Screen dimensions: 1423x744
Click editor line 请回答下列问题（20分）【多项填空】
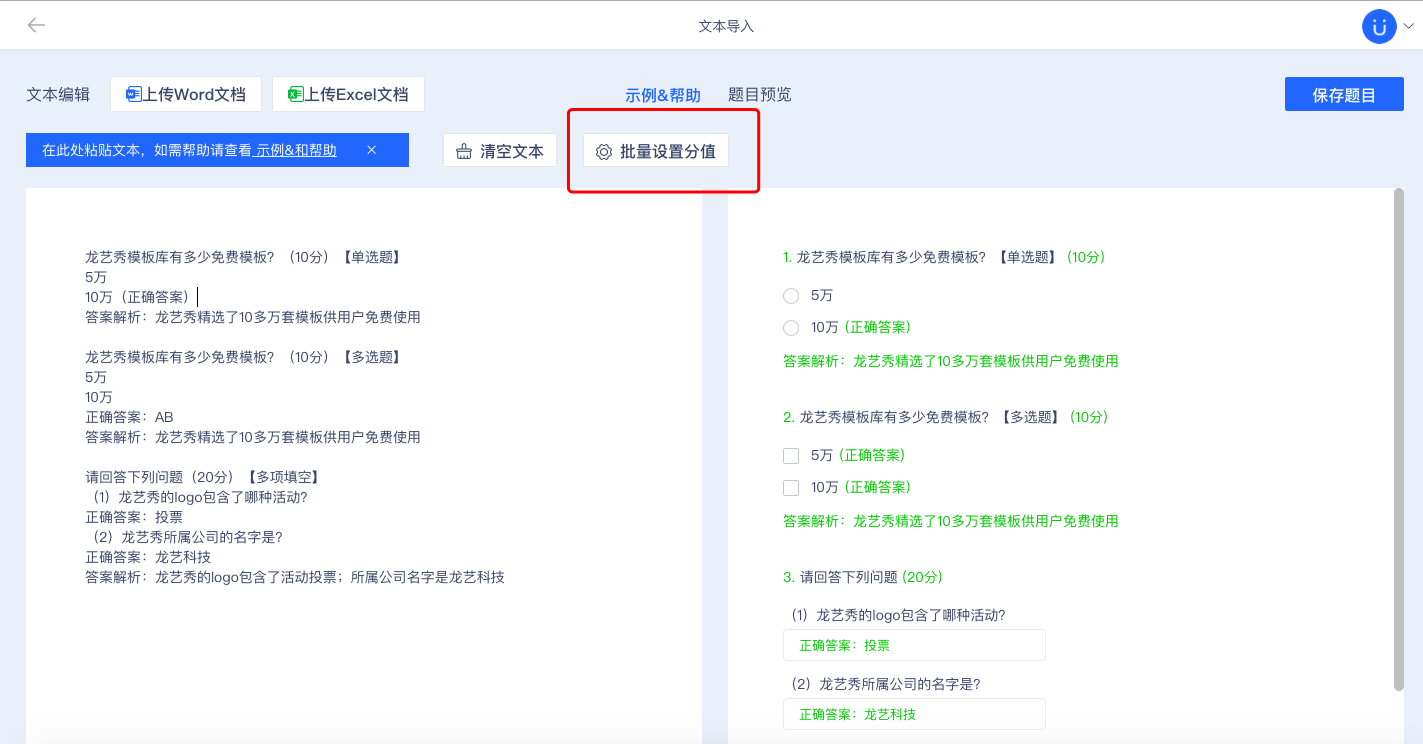pyautogui.click(x=203, y=477)
